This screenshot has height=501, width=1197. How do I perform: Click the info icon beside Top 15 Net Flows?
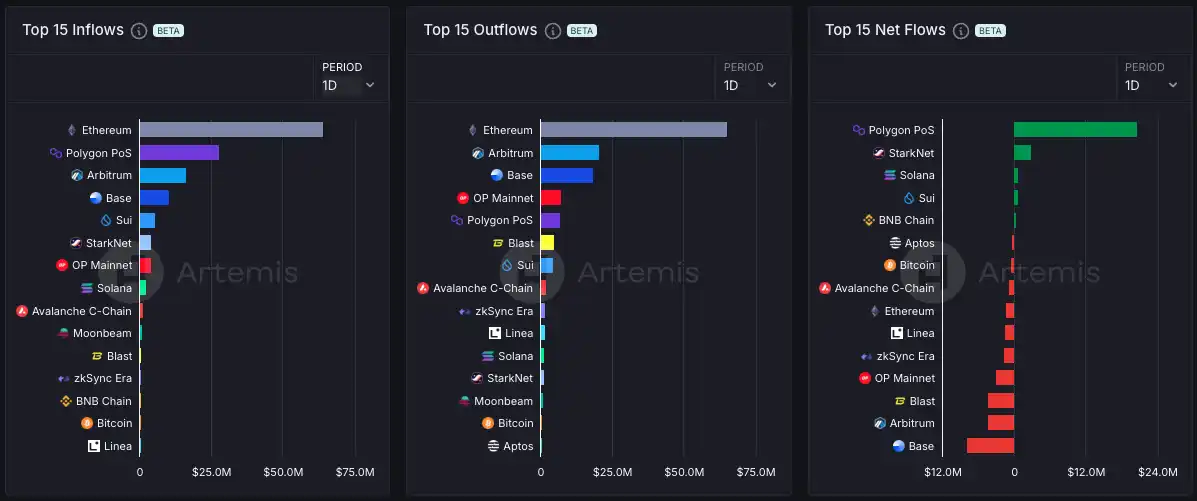click(x=961, y=30)
